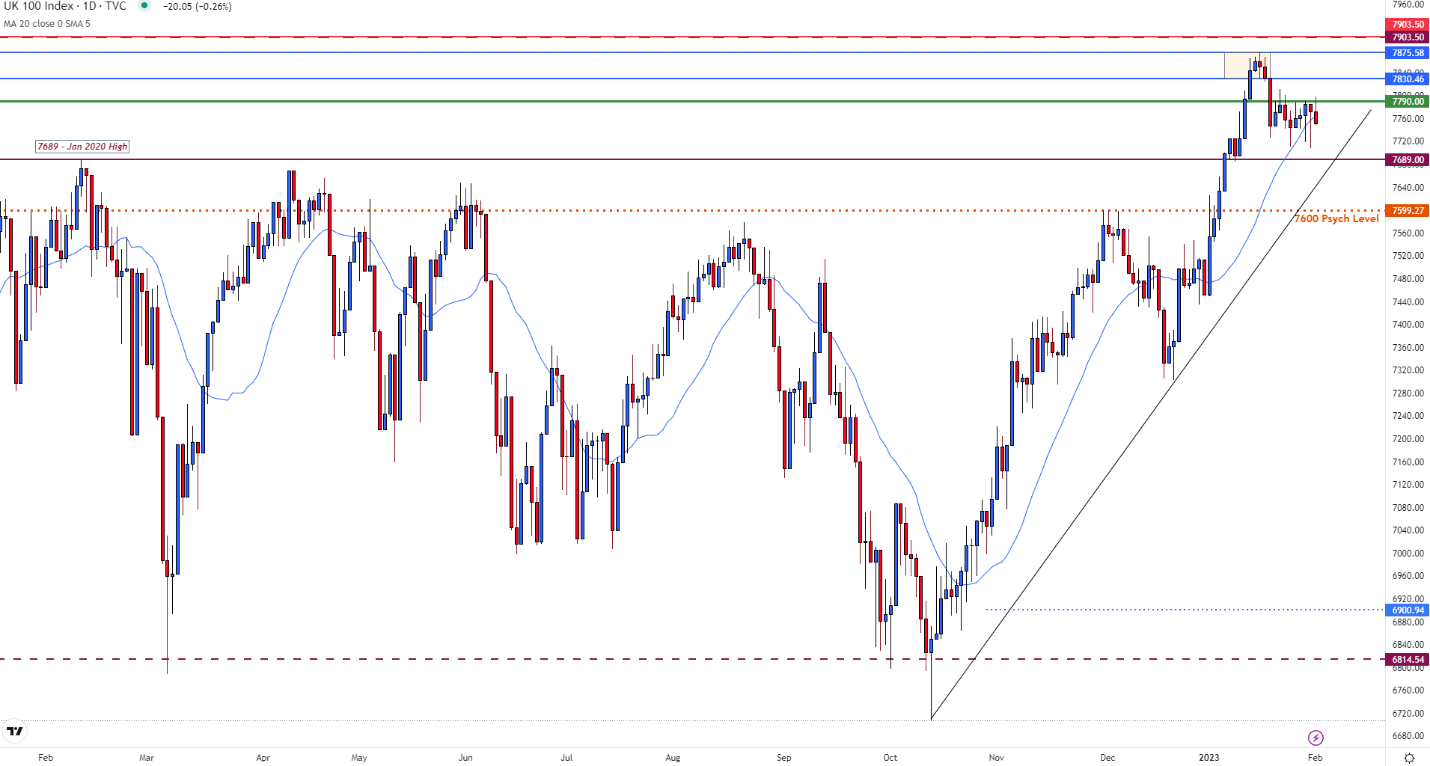Click the 7080.00 price scale value
This screenshot has width=1430, height=766.
pyautogui.click(x=1406, y=508)
